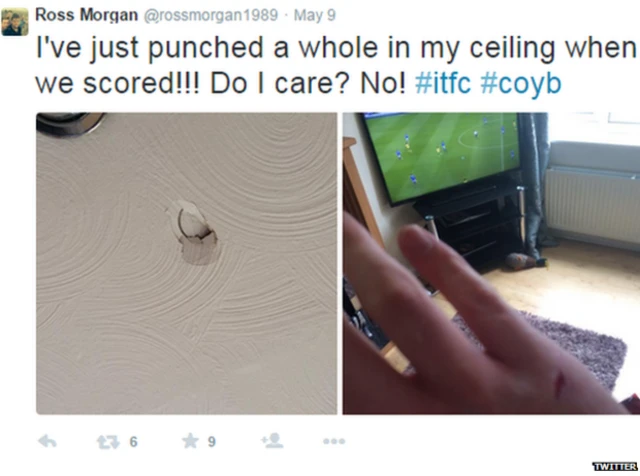Click the ceiling light fixture in photo corner
Image resolution: width=640 pixels, height=476 pixels.
coord(69,123)
